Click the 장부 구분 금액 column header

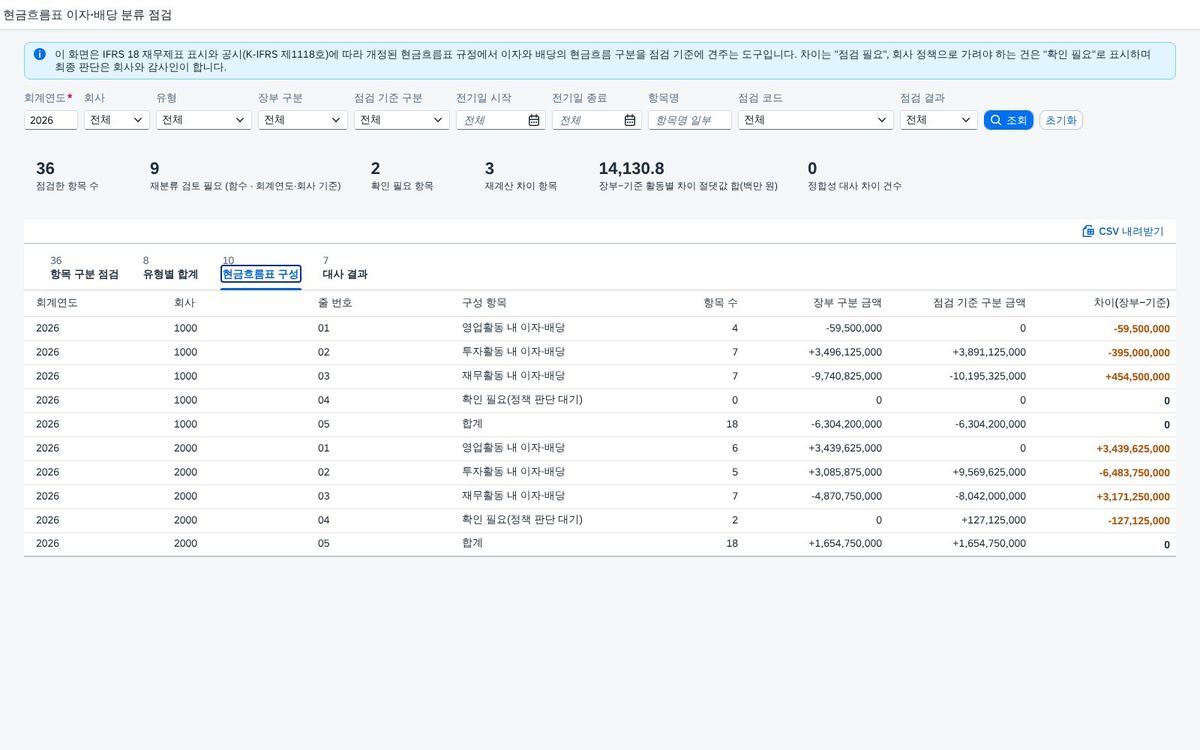click(847, 303)
